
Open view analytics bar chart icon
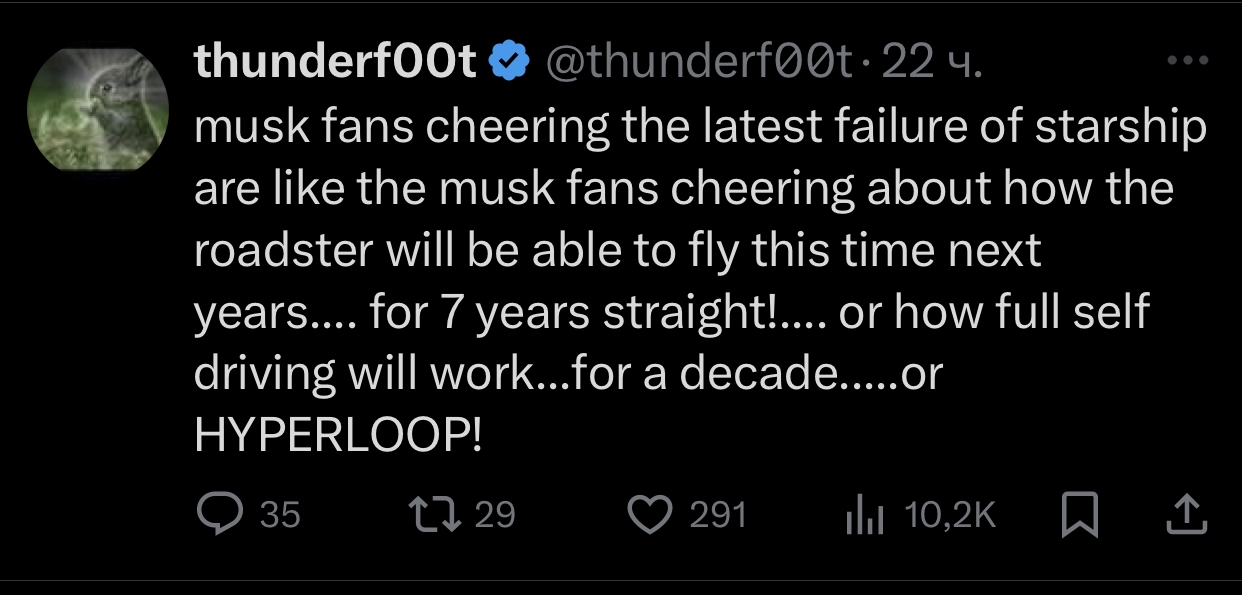click(x=863, y=516)
